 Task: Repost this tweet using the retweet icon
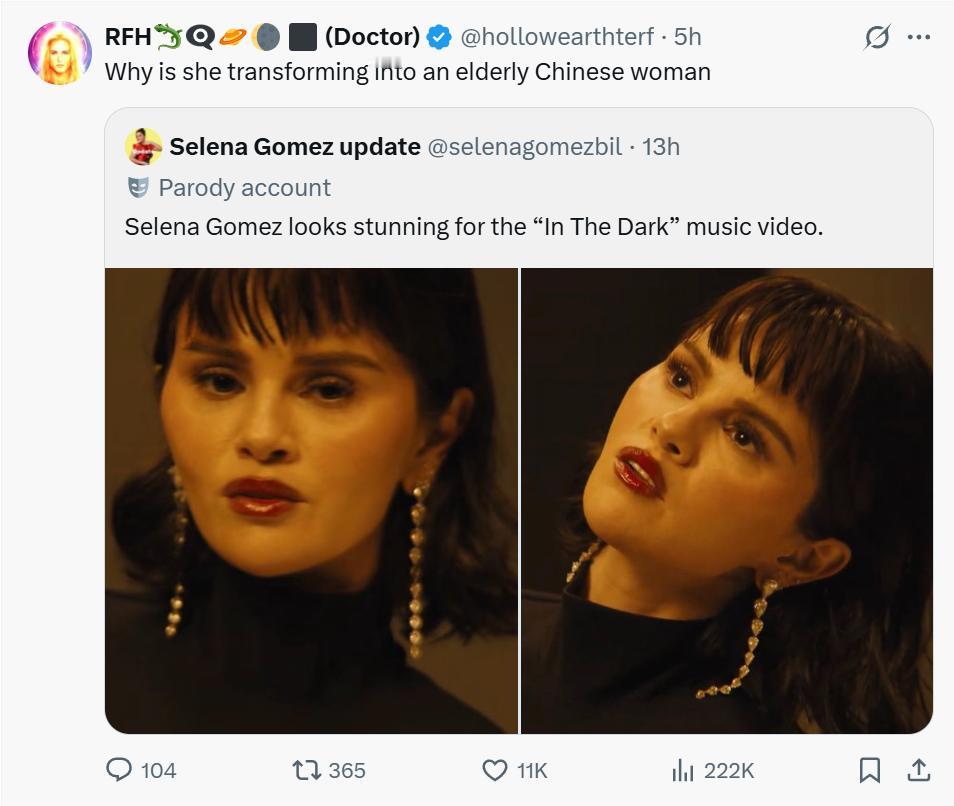click(304, 769)
